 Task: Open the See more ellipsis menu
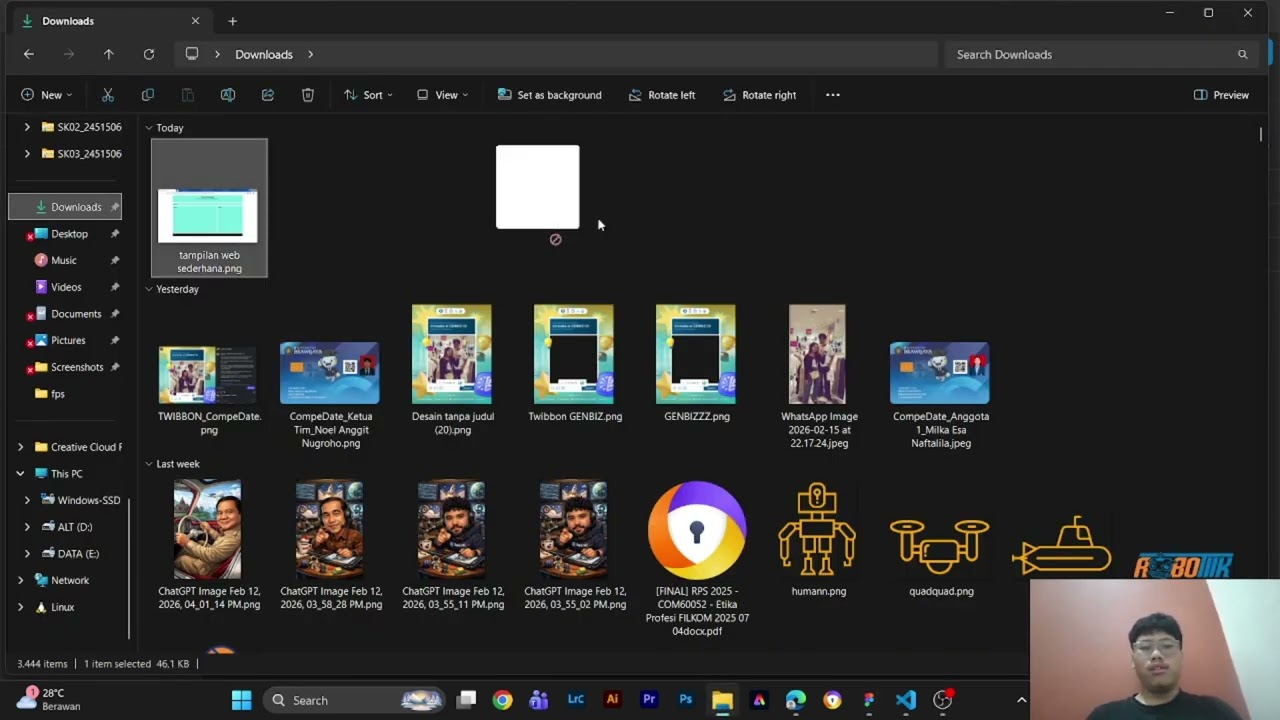click(833, 95)
